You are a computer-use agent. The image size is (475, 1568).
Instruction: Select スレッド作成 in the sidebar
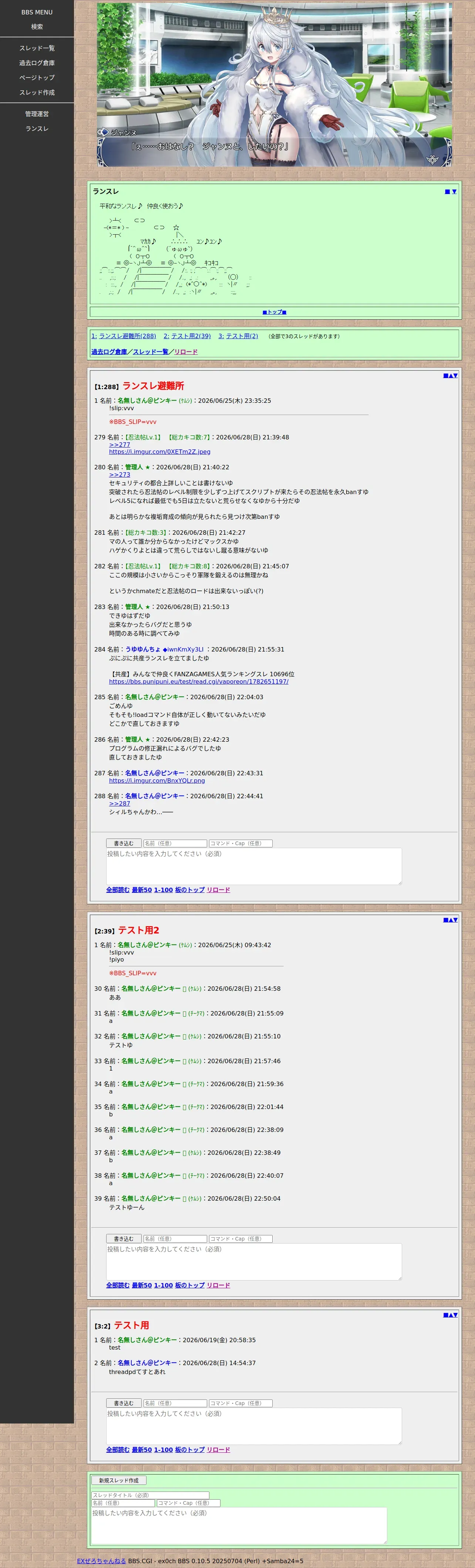37,92
